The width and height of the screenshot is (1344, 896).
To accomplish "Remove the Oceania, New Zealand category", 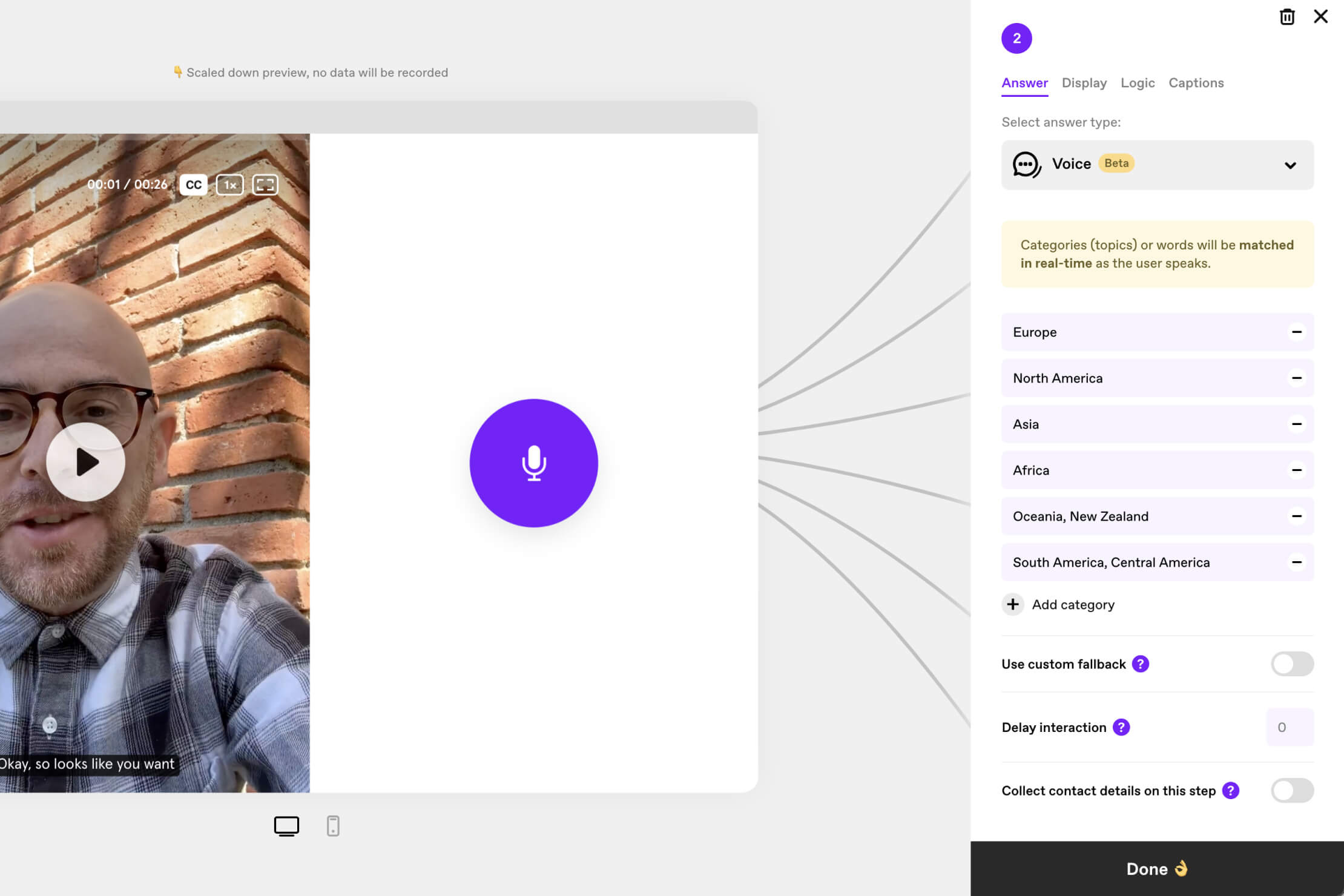I will (1296, 516).
